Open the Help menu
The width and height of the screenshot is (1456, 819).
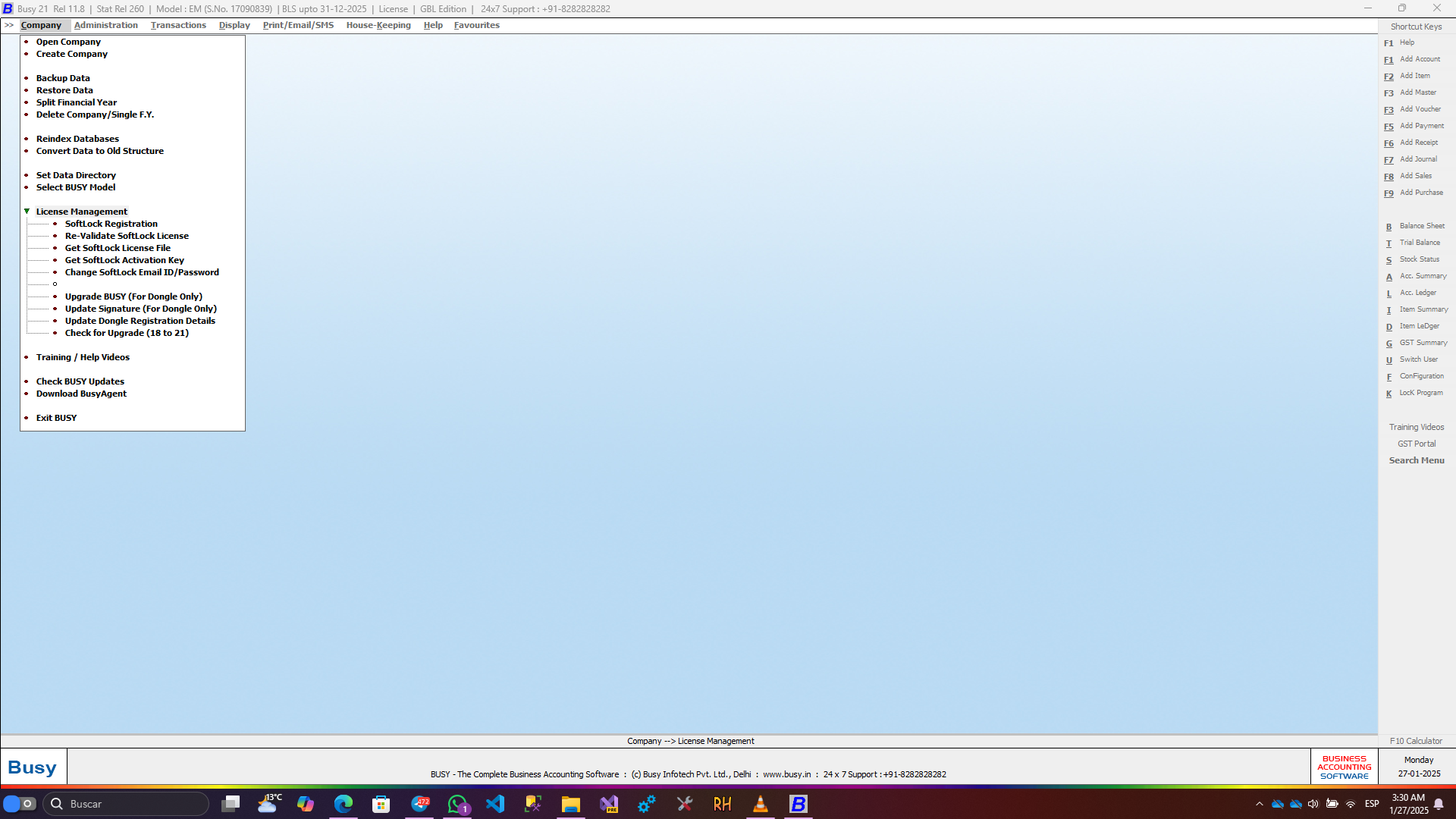point(433,25)
